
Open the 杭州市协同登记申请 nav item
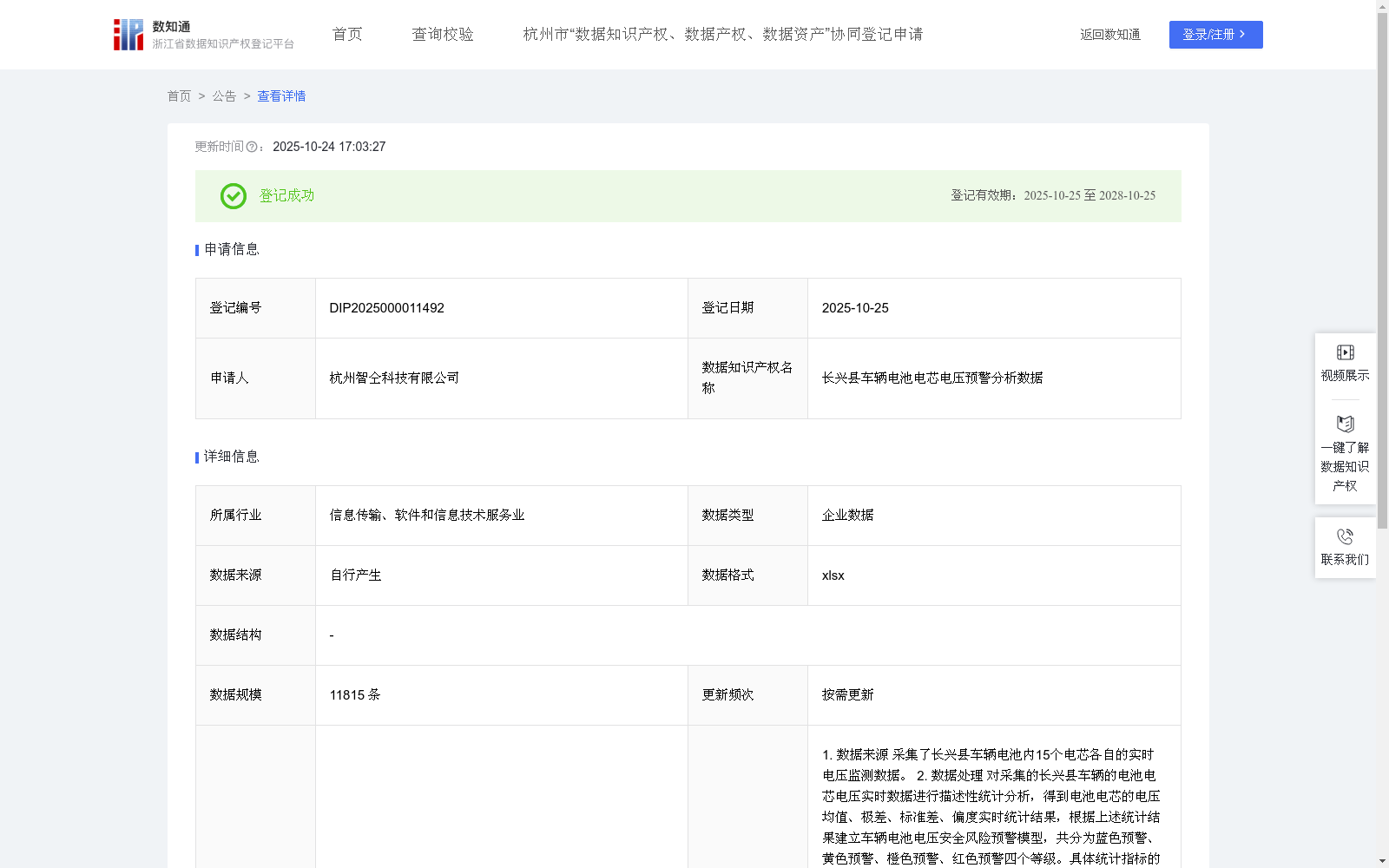coord(723,35)
